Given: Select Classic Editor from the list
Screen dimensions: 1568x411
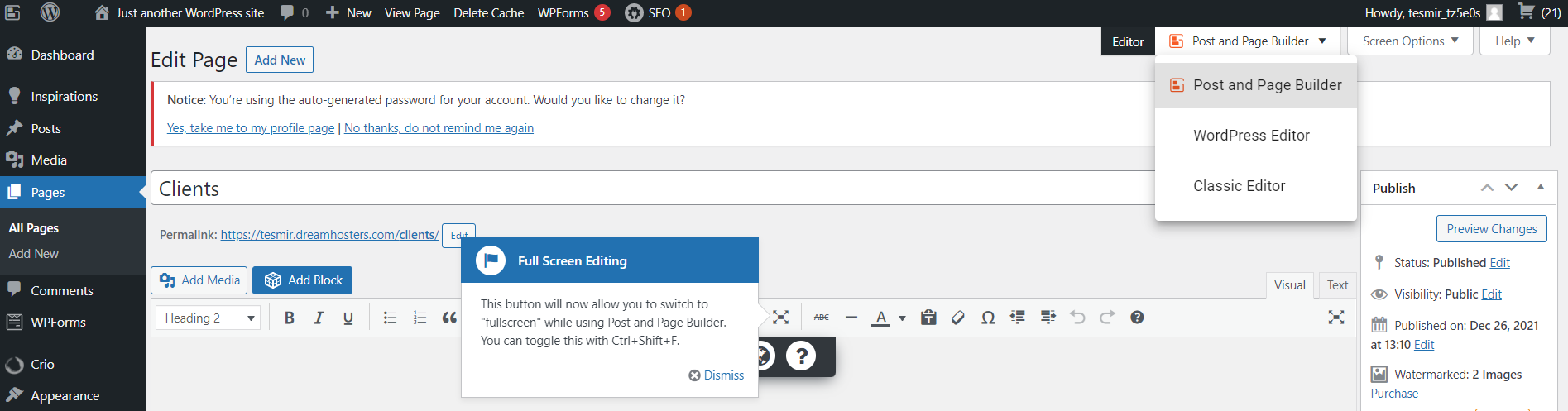Looking at the screenshot, I should (1256, 186).
